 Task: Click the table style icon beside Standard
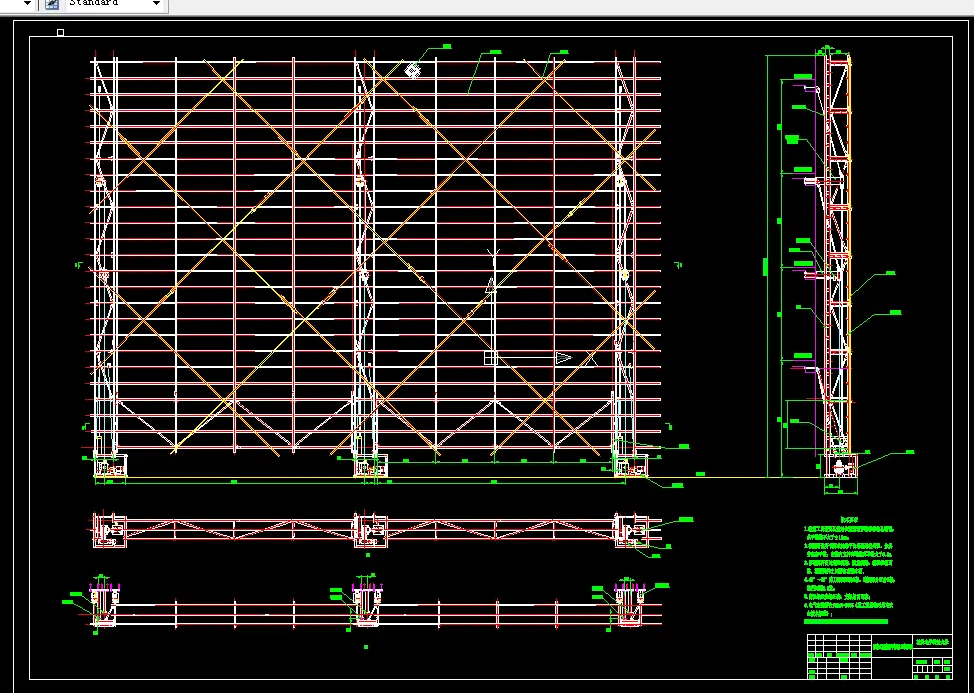[52, 4]
